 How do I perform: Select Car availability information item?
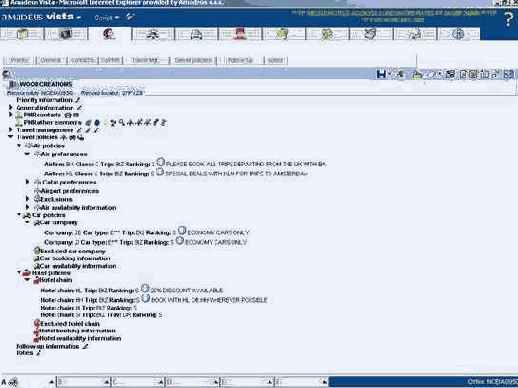(78, 266)
